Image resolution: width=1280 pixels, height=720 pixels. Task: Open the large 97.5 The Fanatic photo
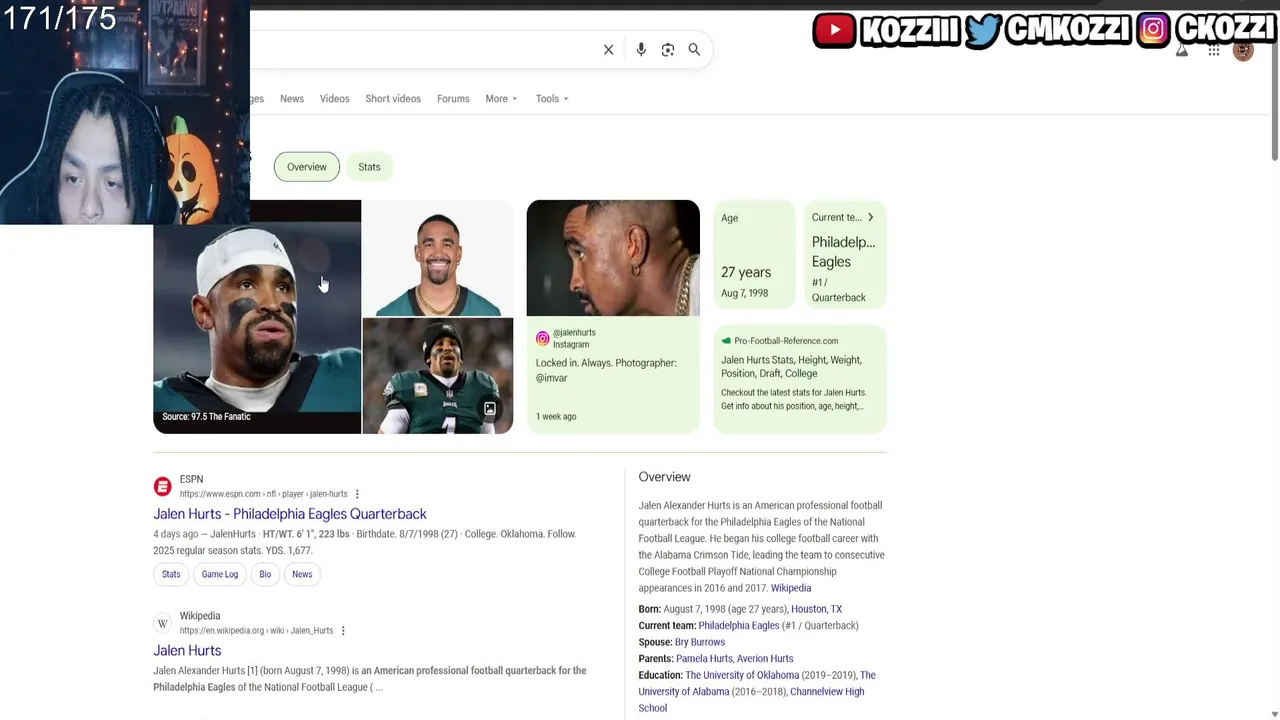(x=257, y=317)
